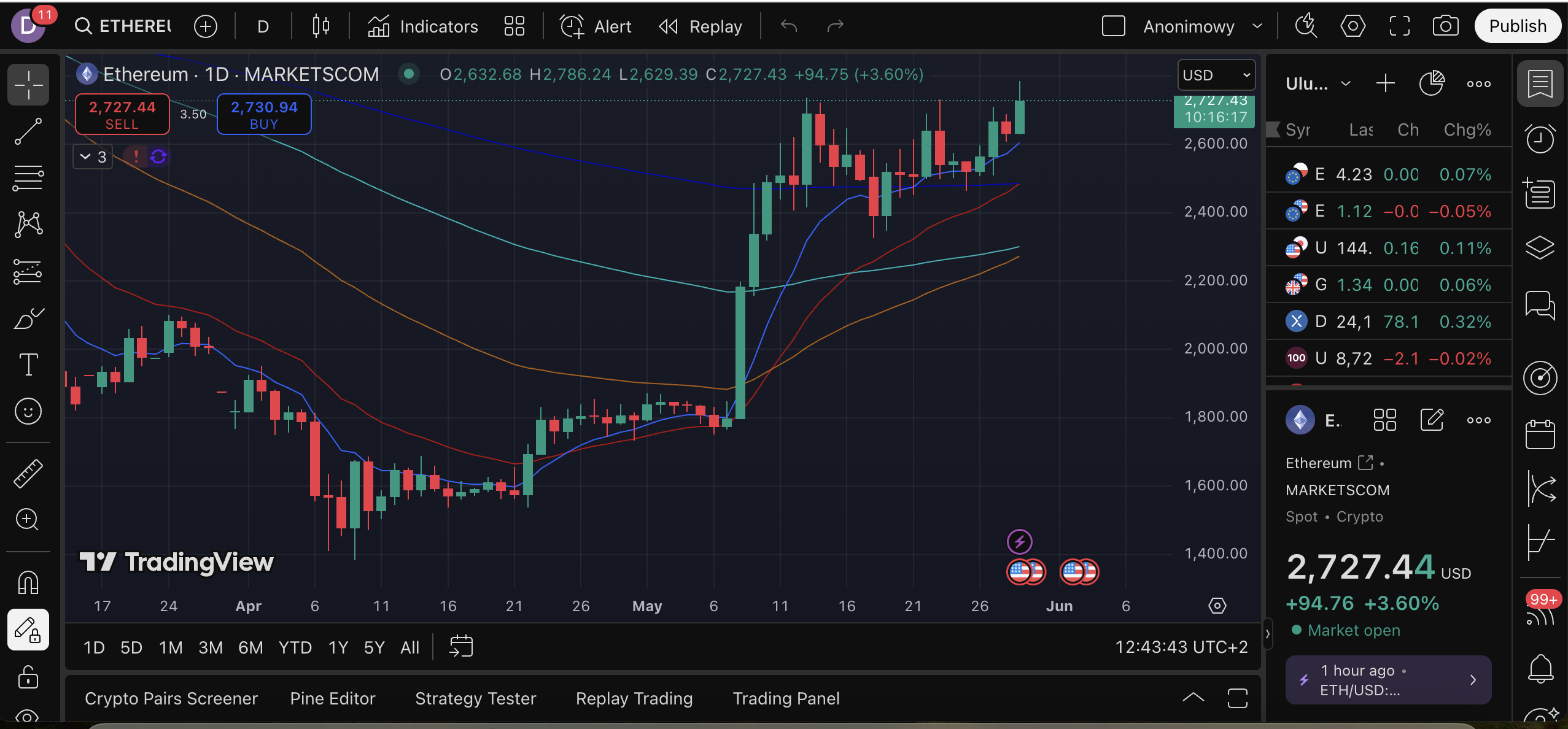Open the candlestick chart style selector
The image size is (1568, 729).
pos(320,26)
